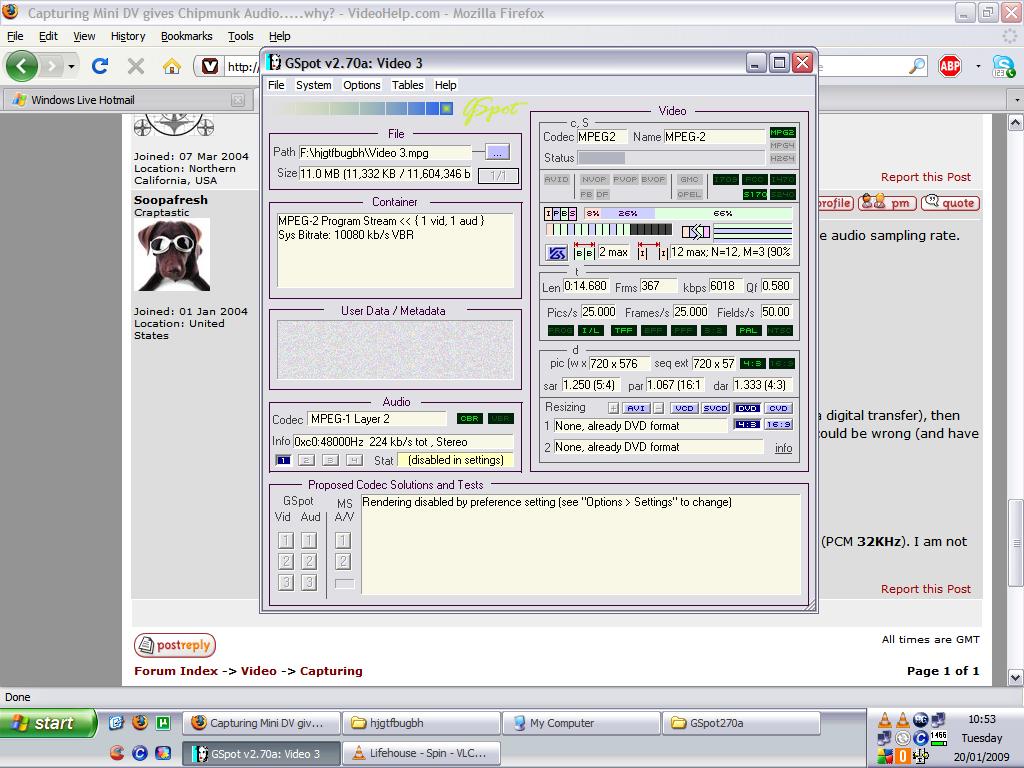Open hjgtfbugbh folder in taskbar
Viewport: 1024px width, 768px height.
(422, 723)
